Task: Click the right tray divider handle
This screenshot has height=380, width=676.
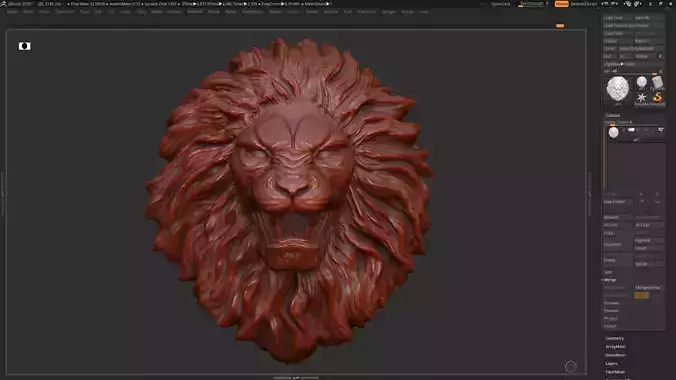Action: pyautogui.click(x=590, y=194)
